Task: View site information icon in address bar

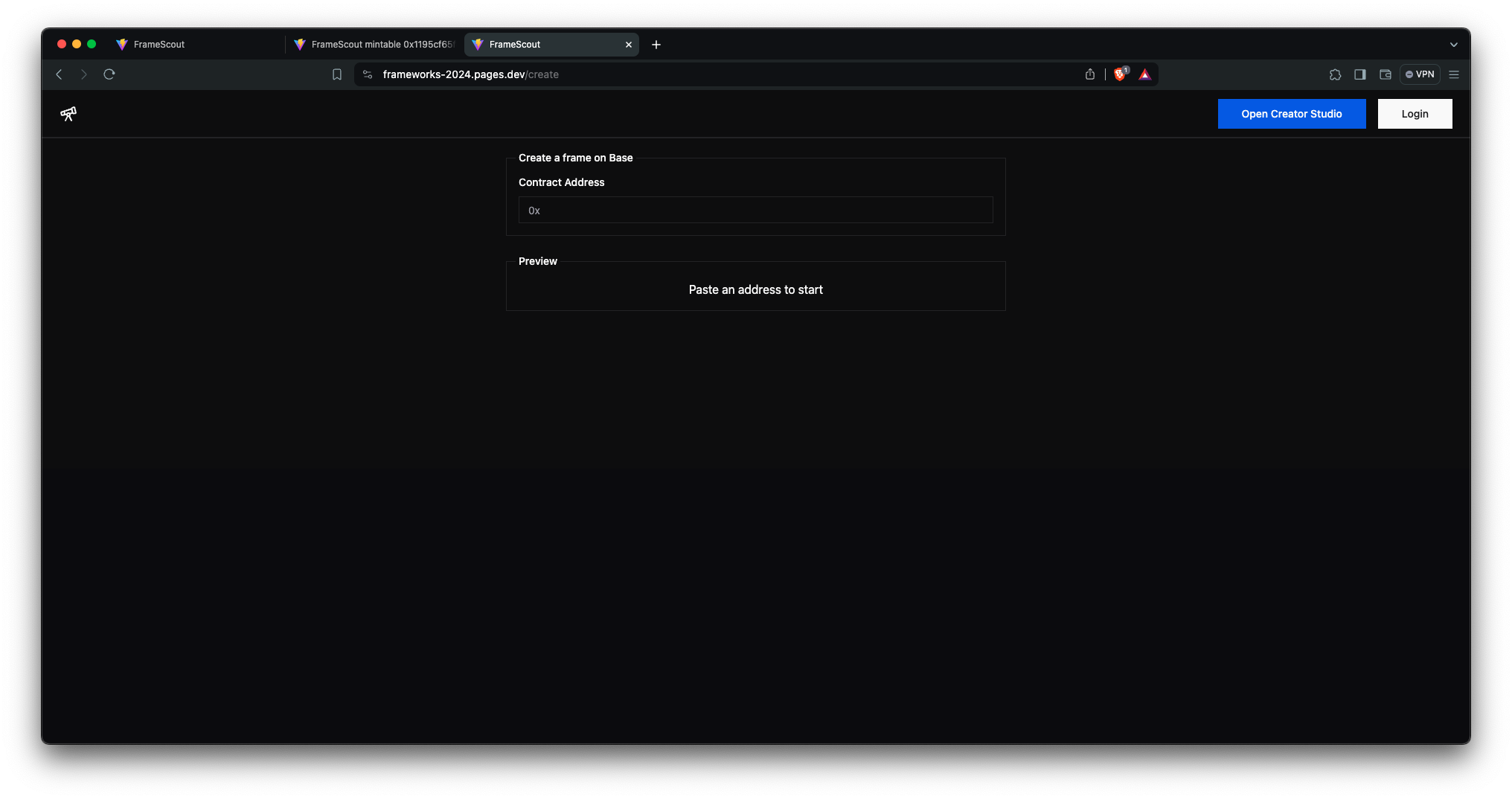Action: click(368, 74)
